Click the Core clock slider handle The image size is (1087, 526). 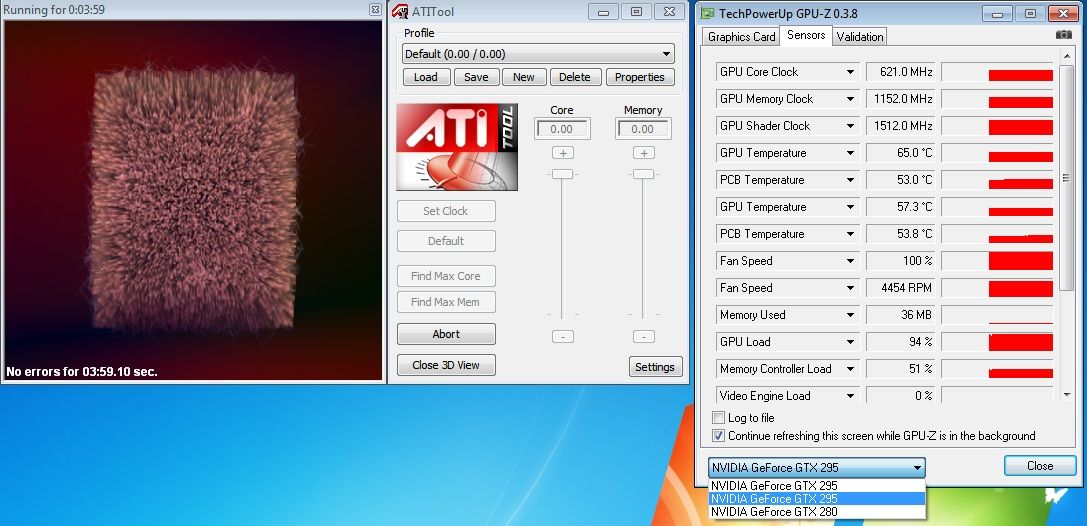pos(562,174)
